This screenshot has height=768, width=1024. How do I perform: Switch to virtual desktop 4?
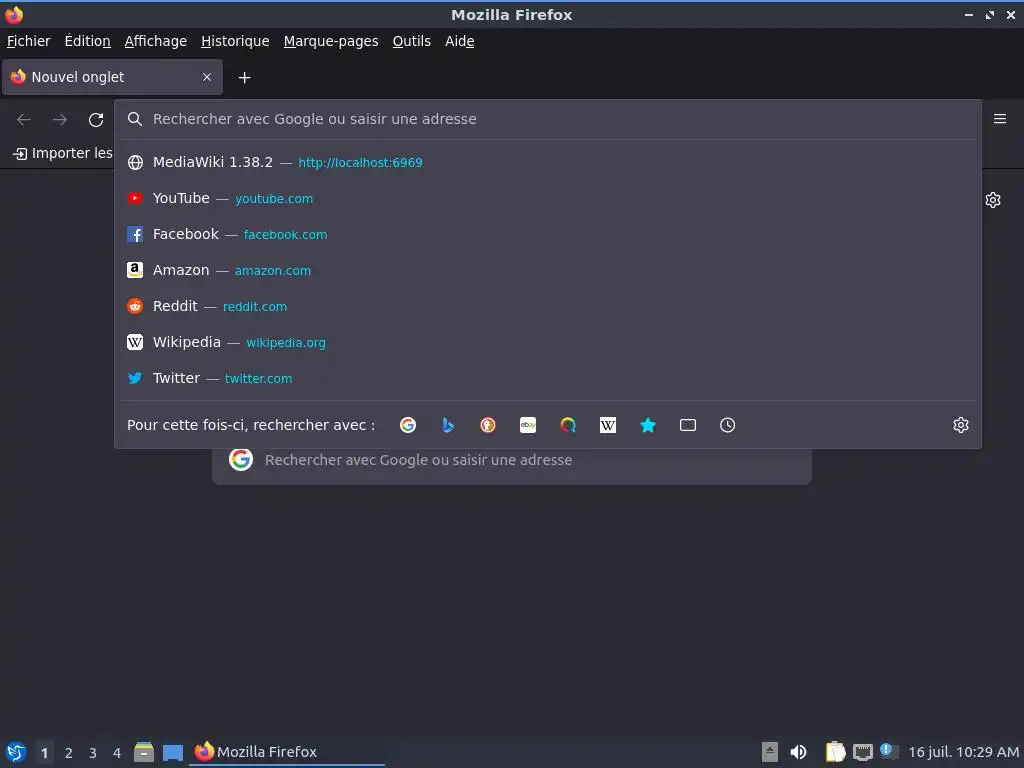tap(117, 753)
